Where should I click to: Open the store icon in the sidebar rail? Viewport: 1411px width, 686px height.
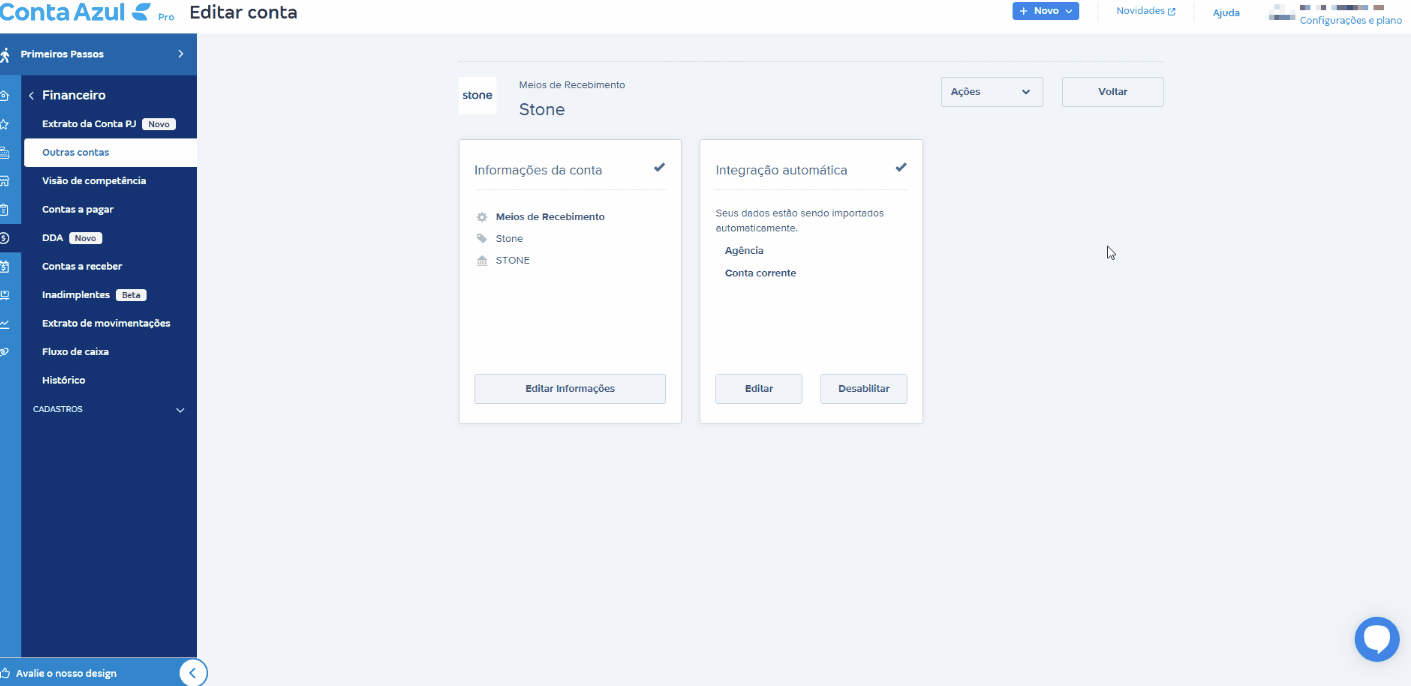(5, 182)
